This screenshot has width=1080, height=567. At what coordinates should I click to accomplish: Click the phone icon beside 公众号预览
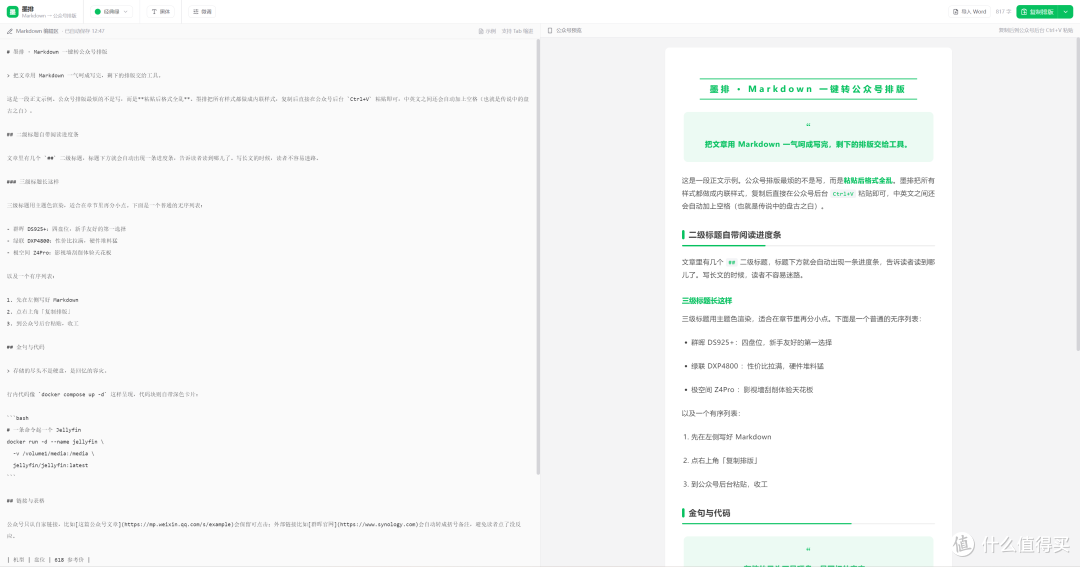(550, 30)
